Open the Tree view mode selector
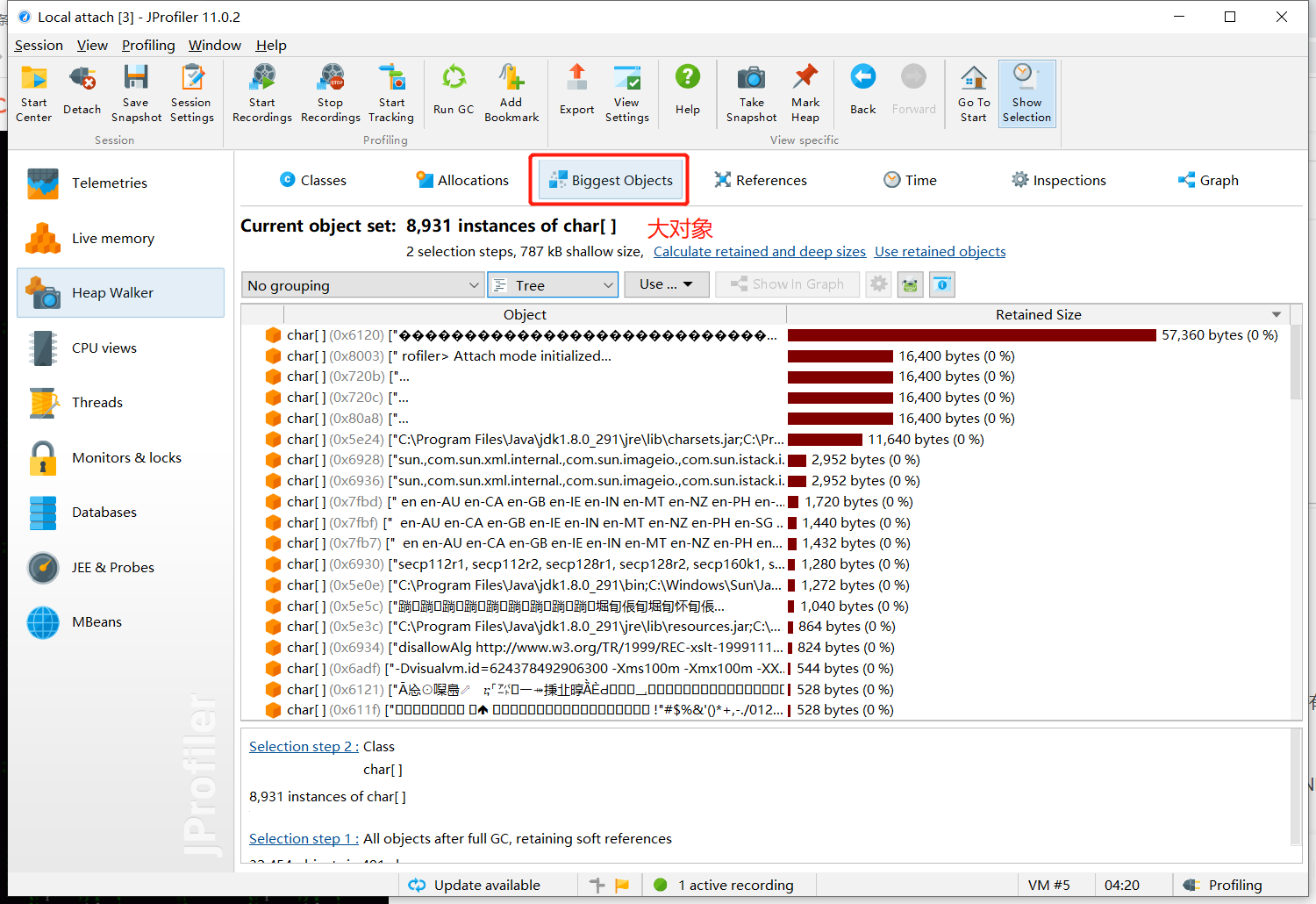The image size is (1316, 904). pos(553,284)
